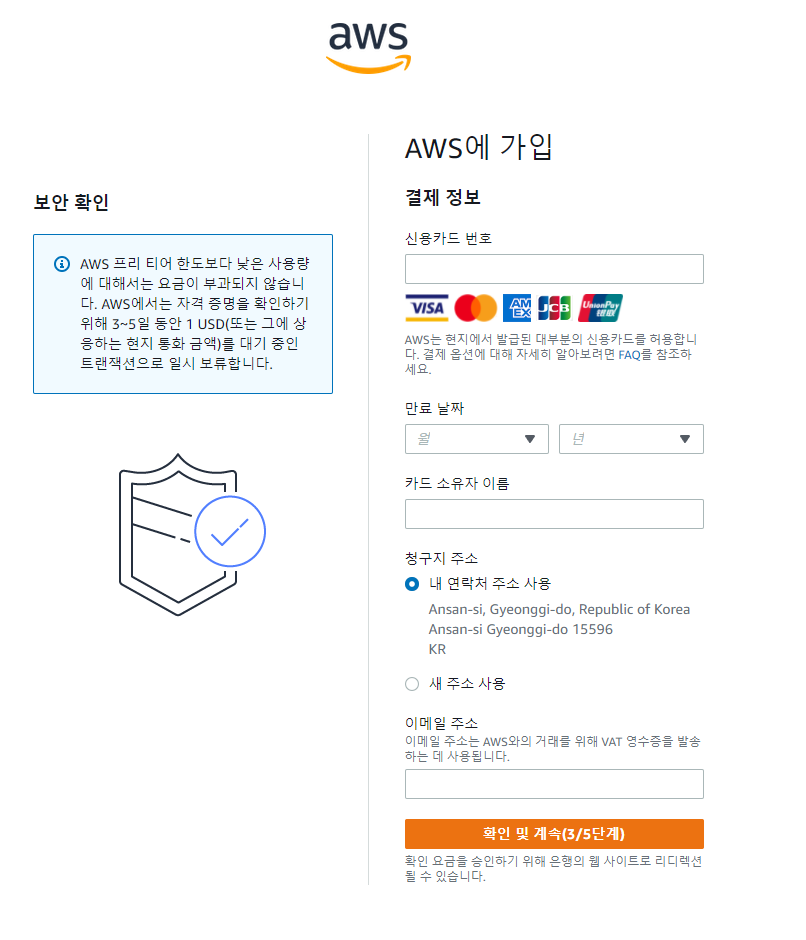
Task: Click '확인 및 계속(3/5단계)' orange button
Action: pyautogui.click(x=554, y=834)
